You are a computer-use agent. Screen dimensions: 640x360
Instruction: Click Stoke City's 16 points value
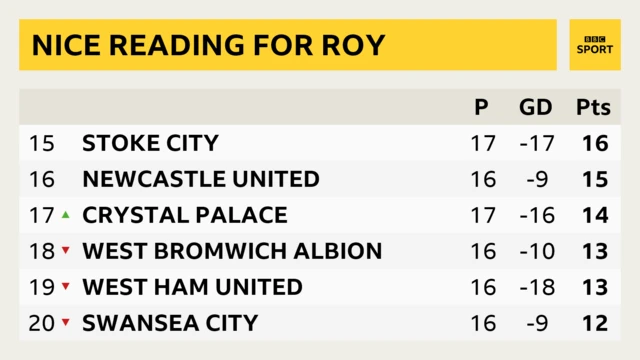(x=596, y=143)
